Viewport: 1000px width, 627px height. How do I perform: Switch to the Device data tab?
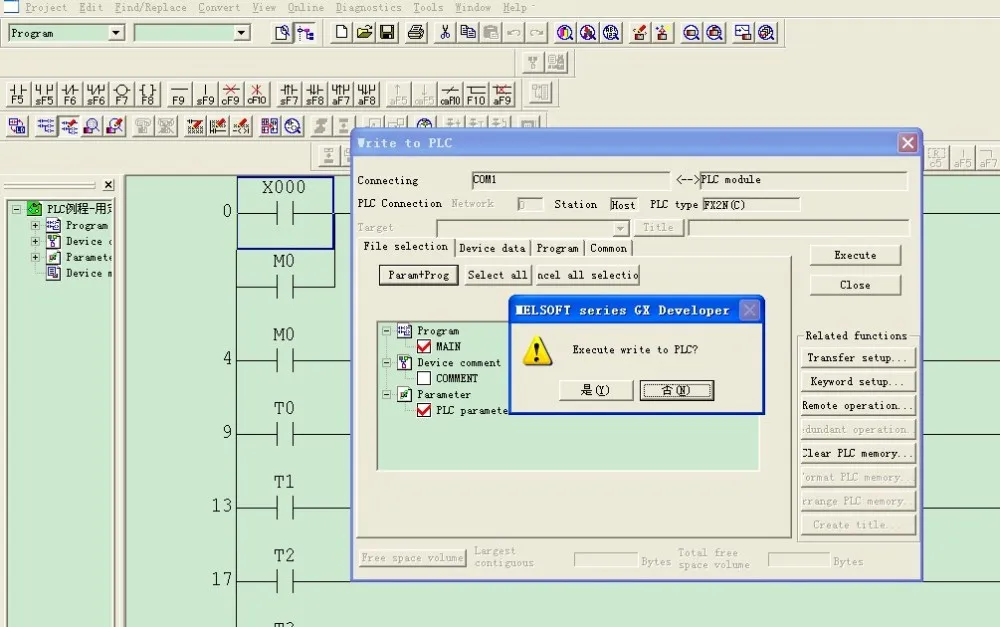pyautogui.click(x=492, y=248)
